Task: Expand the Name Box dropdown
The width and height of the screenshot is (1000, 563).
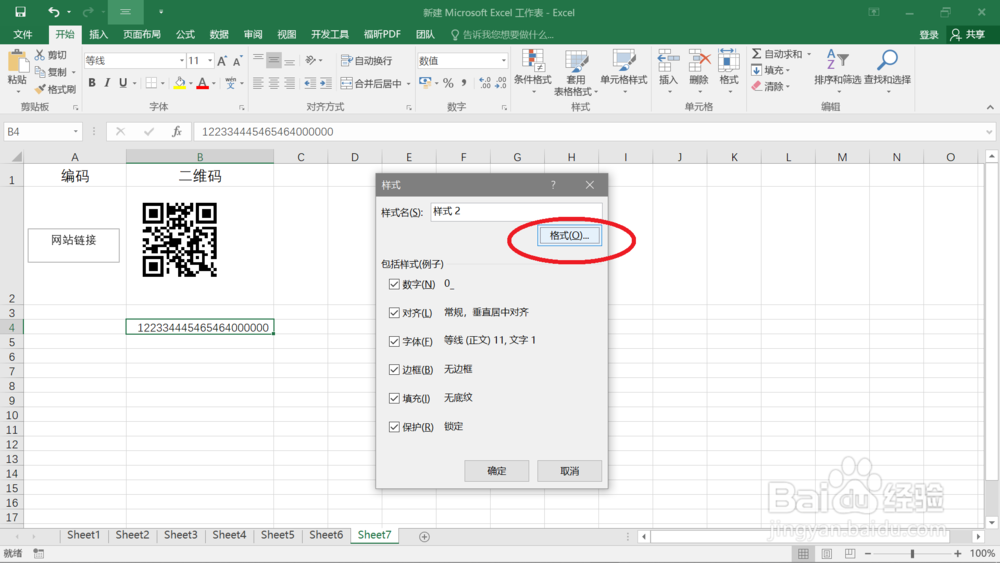Action: [75, 131]
